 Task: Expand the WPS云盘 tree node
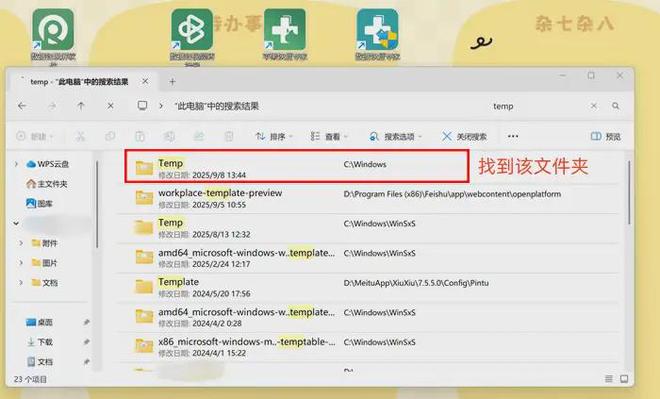coord(16,164)
